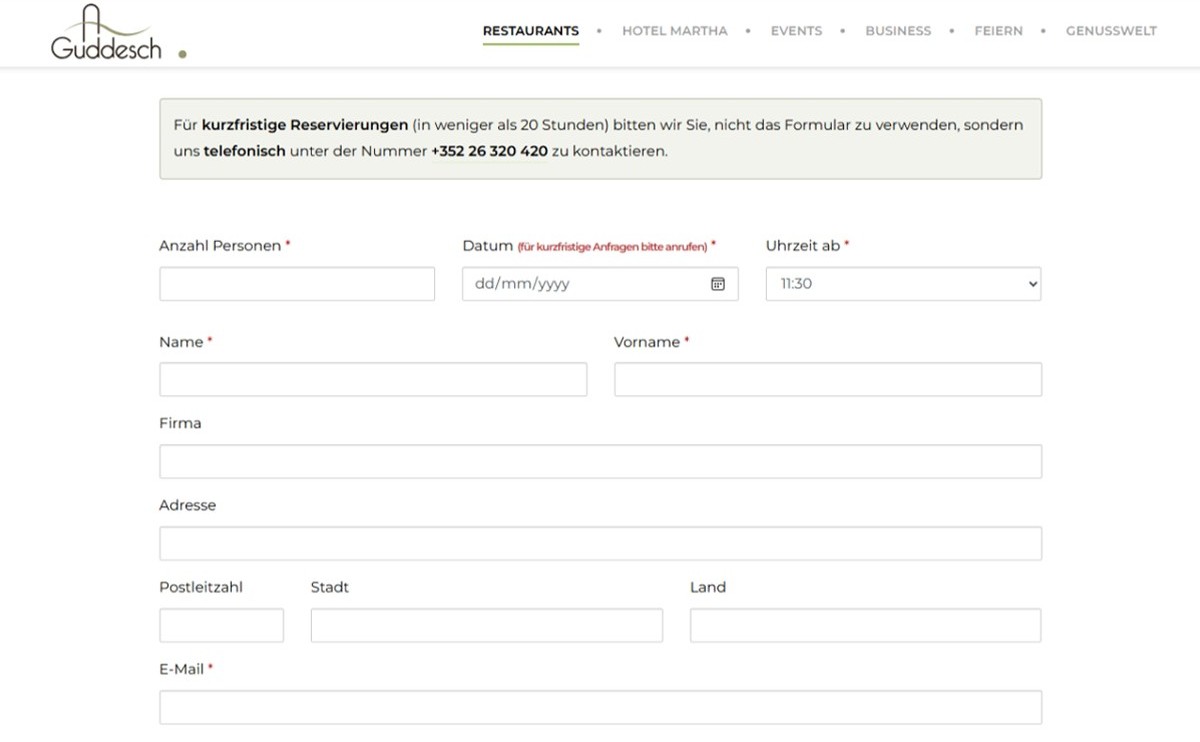
Task: Click into the Anzahl Personen field
Action: (296, 283)
